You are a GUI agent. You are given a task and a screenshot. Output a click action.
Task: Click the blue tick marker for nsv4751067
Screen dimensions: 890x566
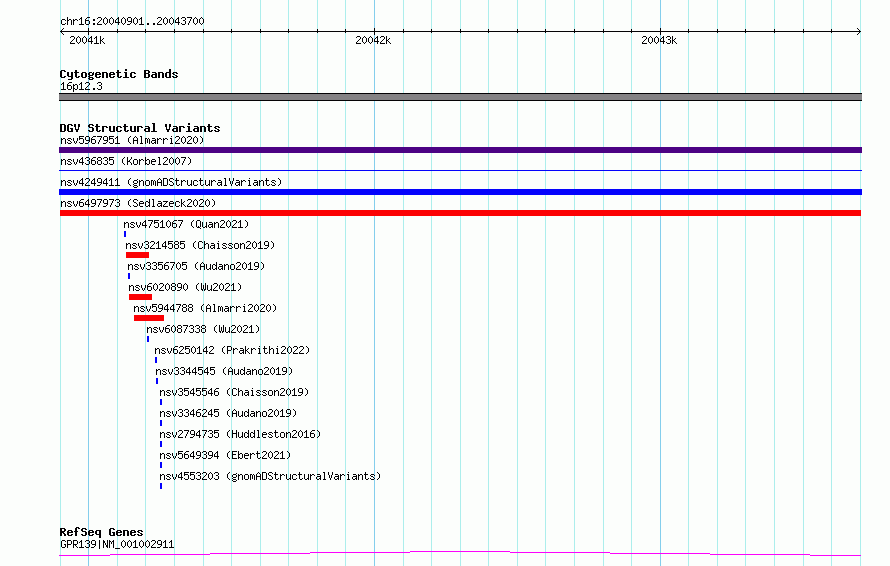pyautogui.click(x=125, y=234)
